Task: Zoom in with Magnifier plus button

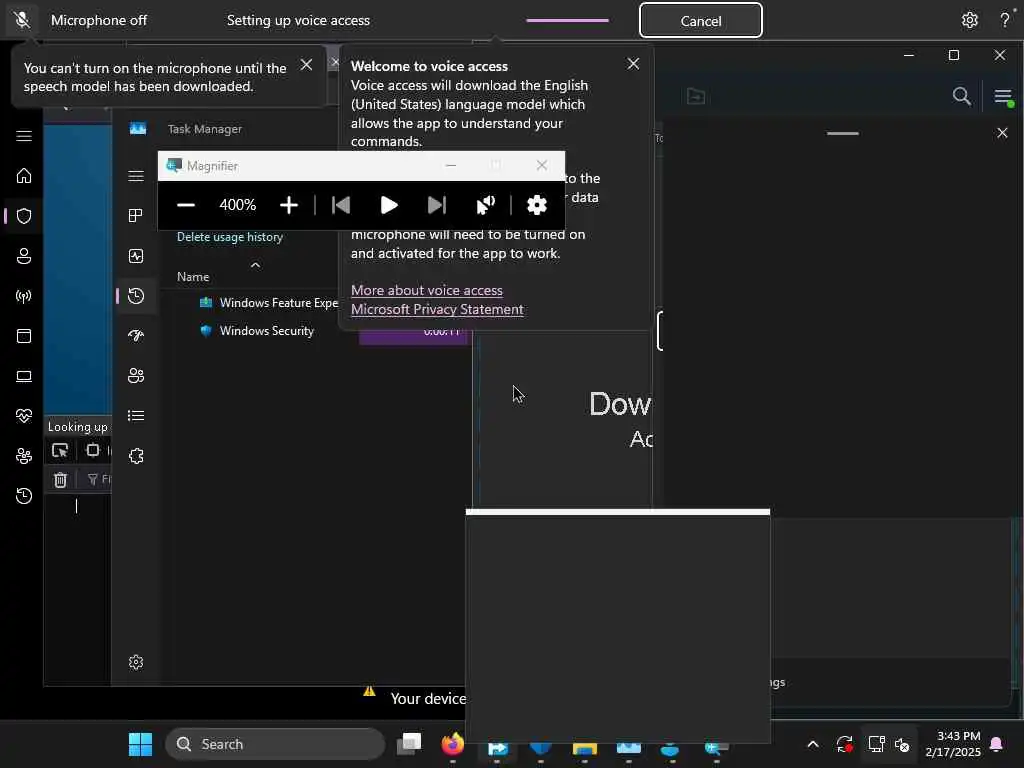Action: click(x=289, y=205)
